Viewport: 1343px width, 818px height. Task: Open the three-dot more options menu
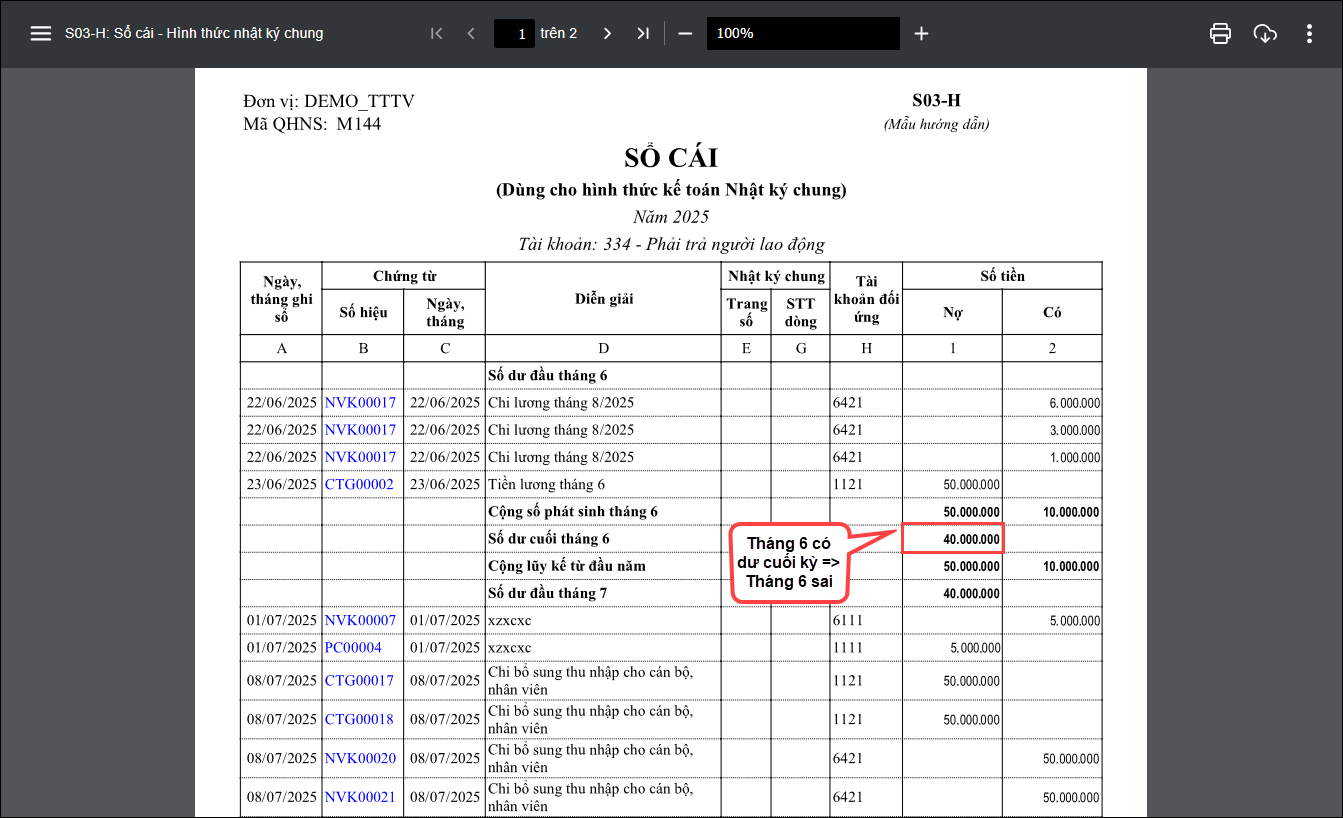pyautogui.click(x=1309, y=33)
